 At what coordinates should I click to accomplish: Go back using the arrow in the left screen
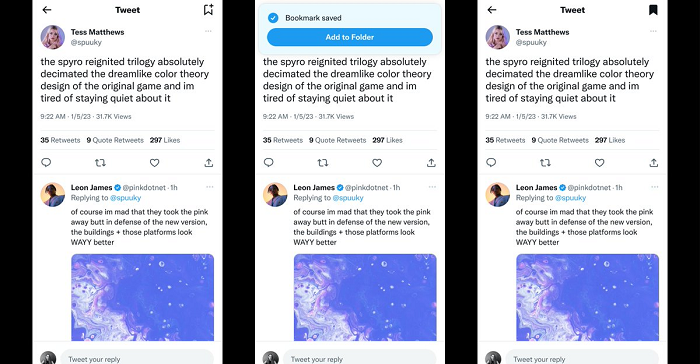click(x=47, y=9)
